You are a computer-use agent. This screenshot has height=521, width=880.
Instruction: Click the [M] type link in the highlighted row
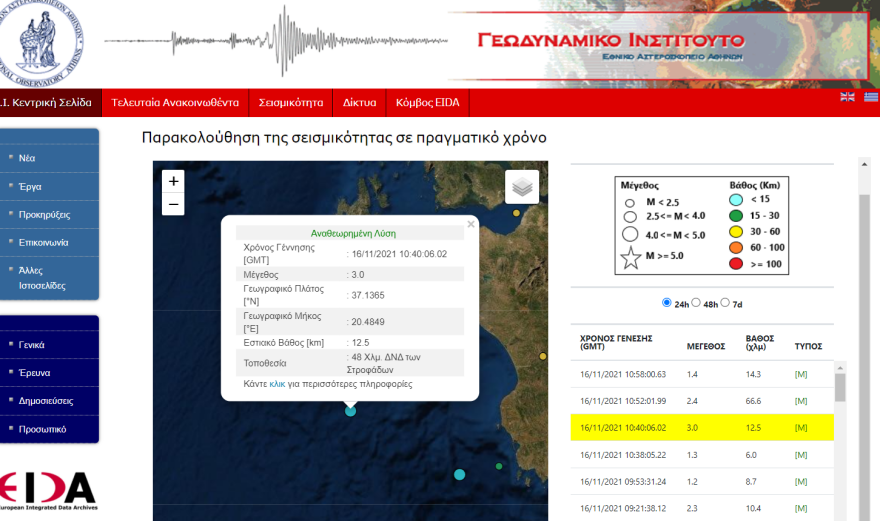pyautogui.click(x=801, y=428)
